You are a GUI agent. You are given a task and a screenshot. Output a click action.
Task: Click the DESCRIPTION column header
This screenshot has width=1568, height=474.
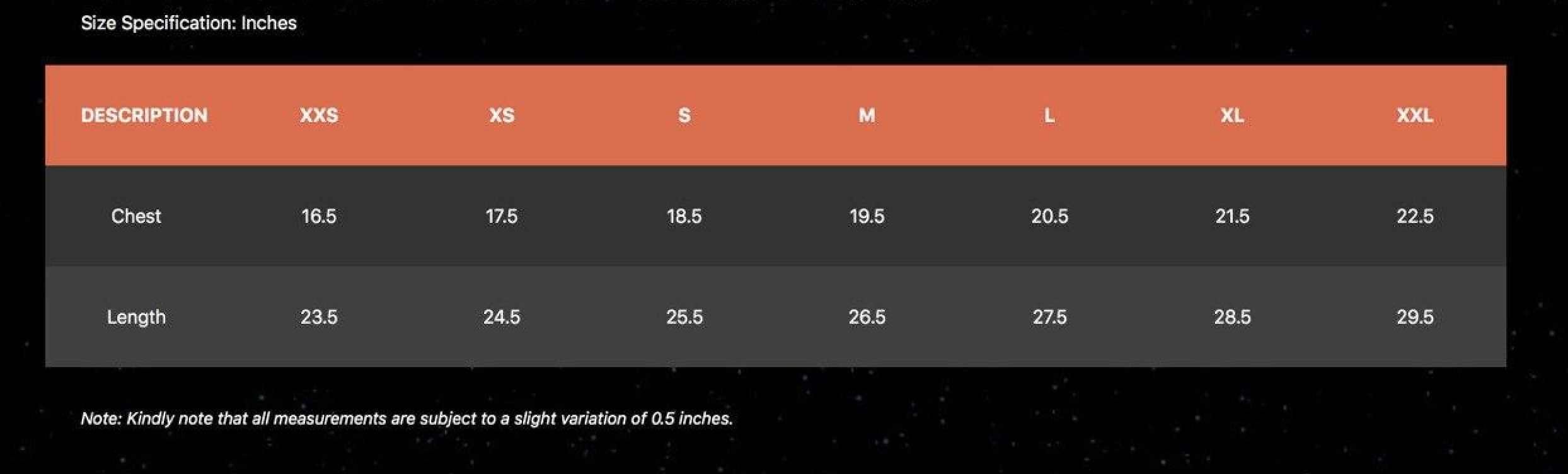click(144, 115)
